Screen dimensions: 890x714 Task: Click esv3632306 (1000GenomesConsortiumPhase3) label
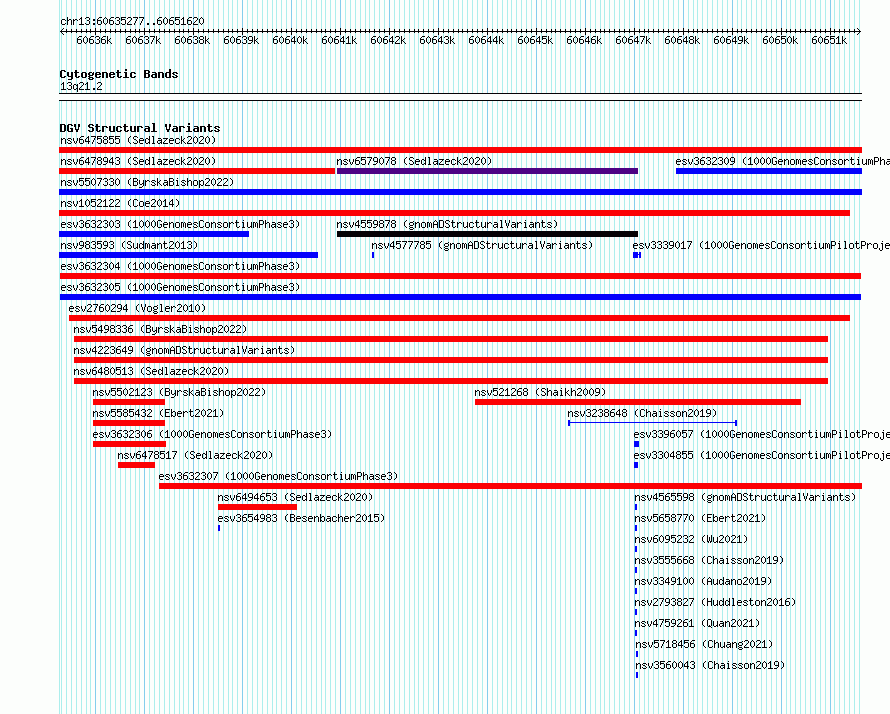[212, 434]
